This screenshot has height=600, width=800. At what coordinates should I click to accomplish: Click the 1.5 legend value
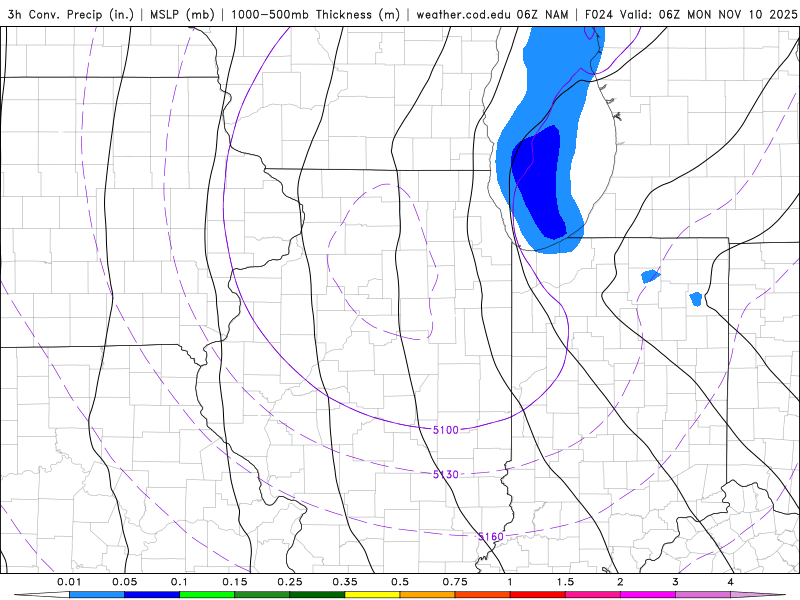(565, 582)
